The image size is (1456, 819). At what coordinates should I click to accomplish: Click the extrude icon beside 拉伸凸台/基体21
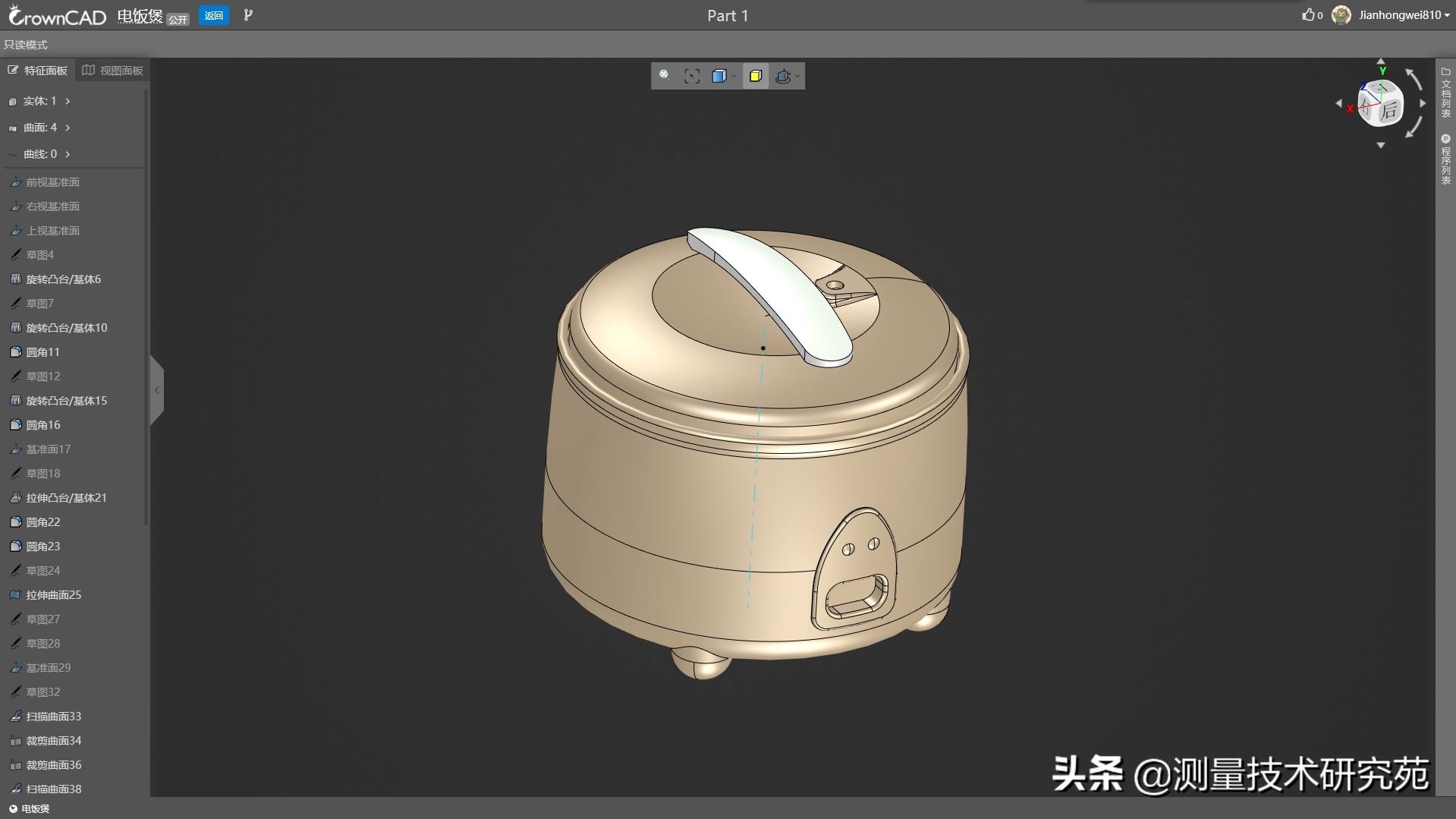(x=15, y=498)
